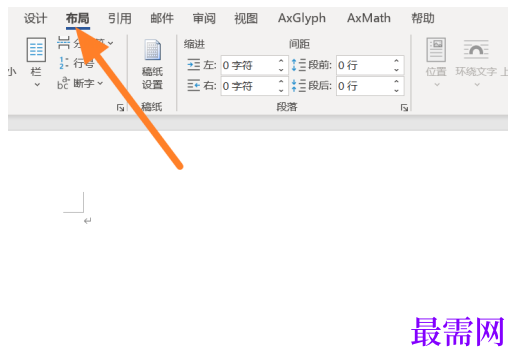Click the 位置 position icon
This screenshot has width=523, height=363.
click(x=436, y=50)
